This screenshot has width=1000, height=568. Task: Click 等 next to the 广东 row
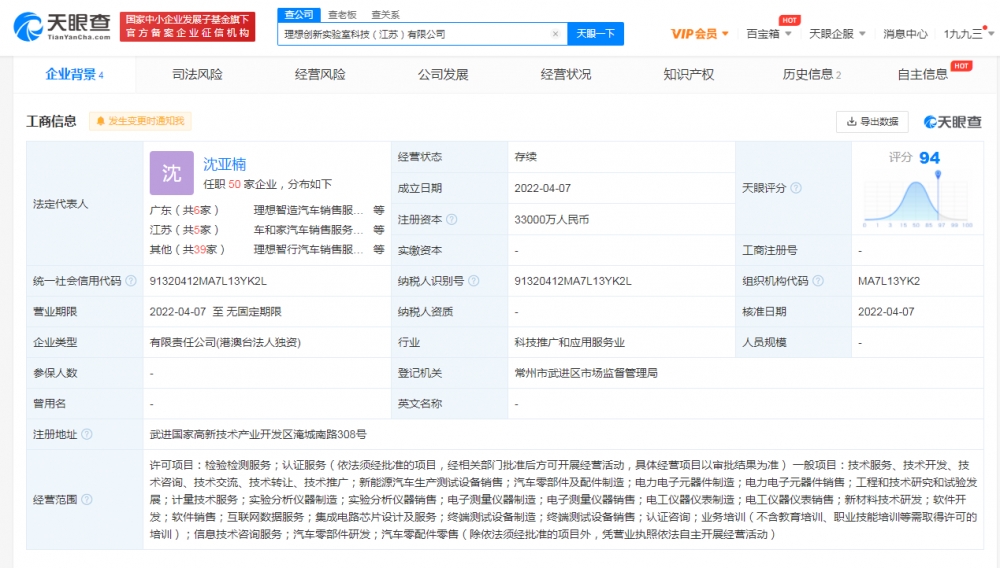[379, 210]
